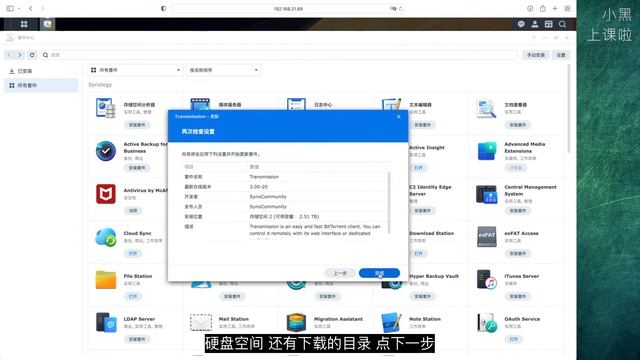Open the sort order dropdown
The height and width of the screenshot is (360, 640).
[x=223, y=70]
